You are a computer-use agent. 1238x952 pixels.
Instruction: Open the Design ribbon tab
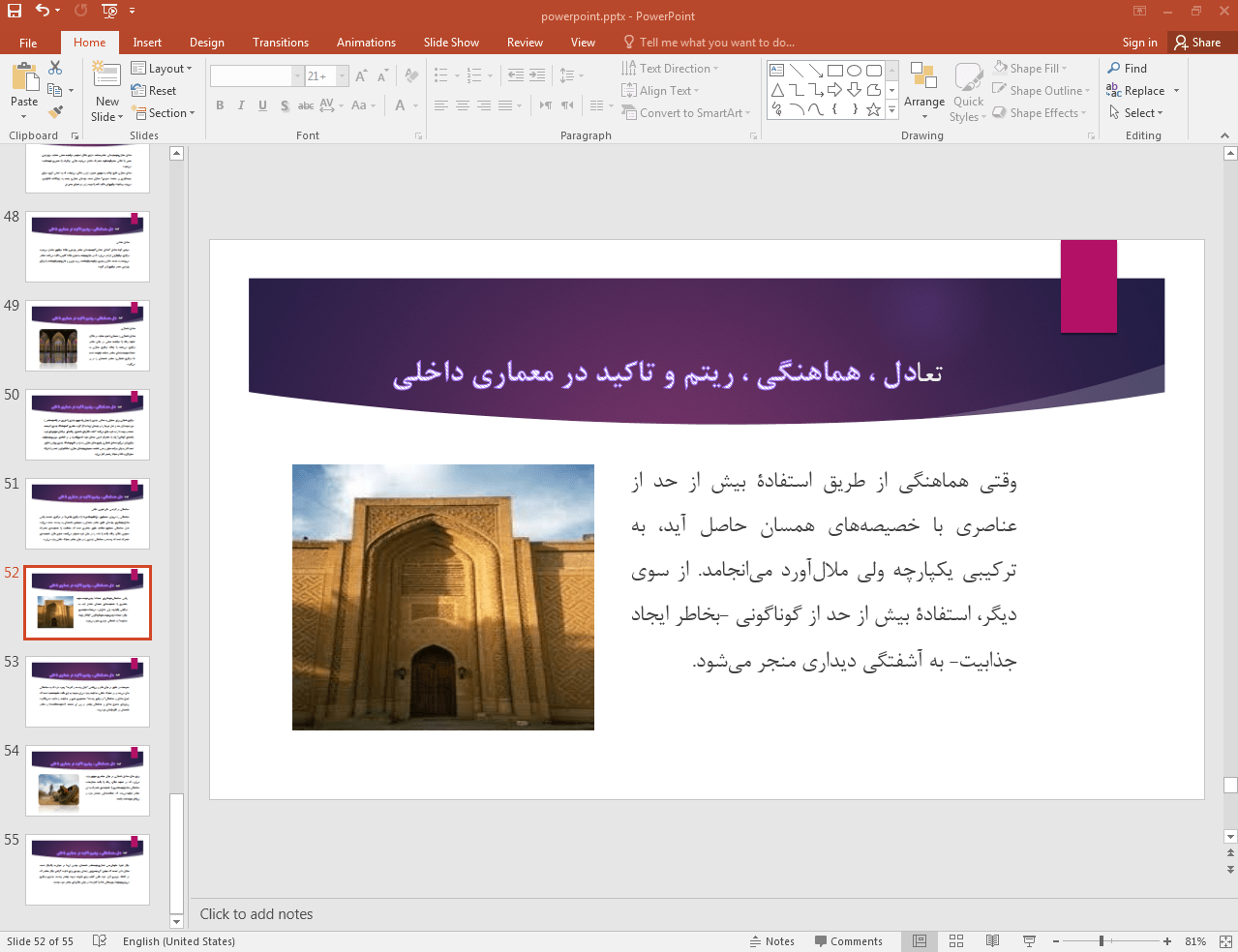pos(206,43)
